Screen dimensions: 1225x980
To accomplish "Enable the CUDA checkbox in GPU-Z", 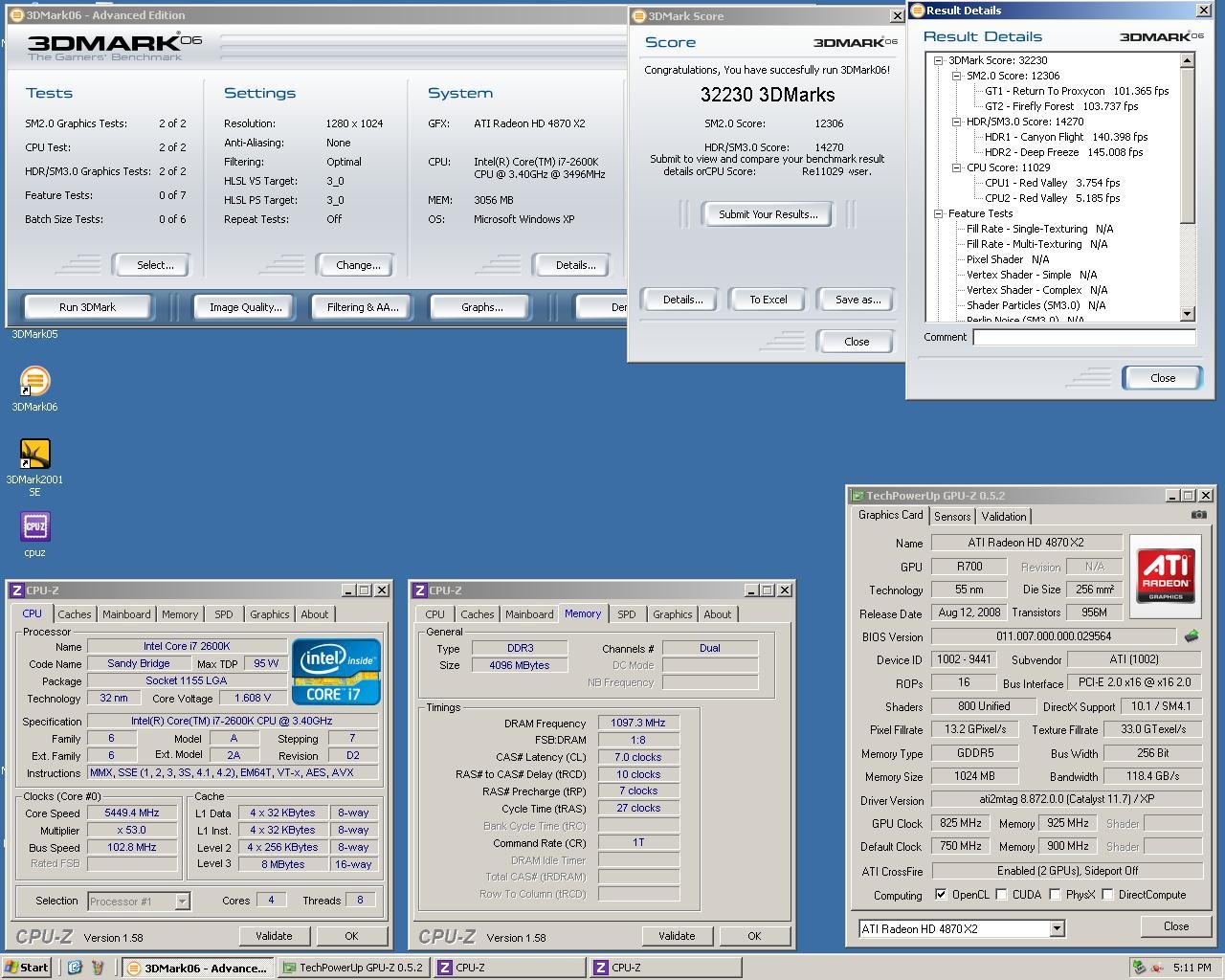I will coord(1001,895).
